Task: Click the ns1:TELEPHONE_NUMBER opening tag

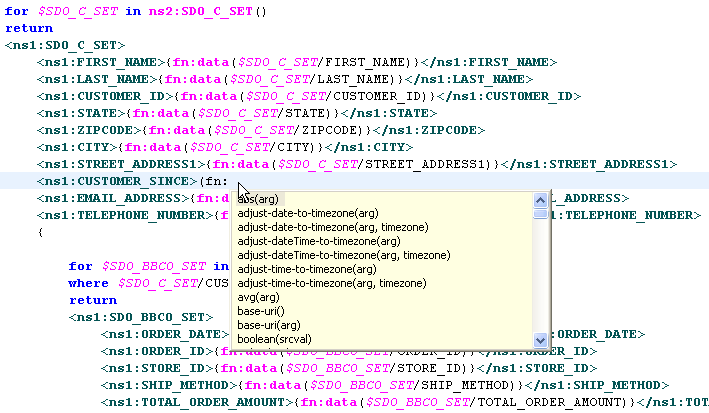Action: (x=126, y=215)
